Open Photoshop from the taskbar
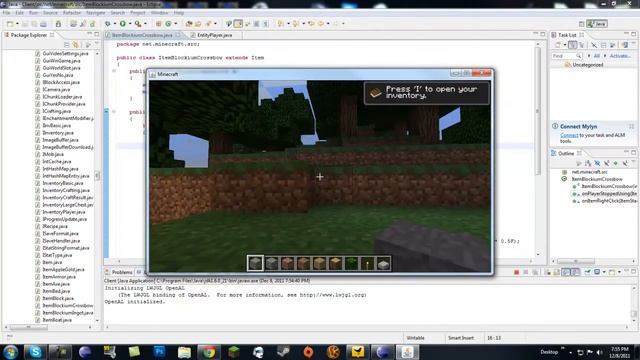 click(159, 352)
